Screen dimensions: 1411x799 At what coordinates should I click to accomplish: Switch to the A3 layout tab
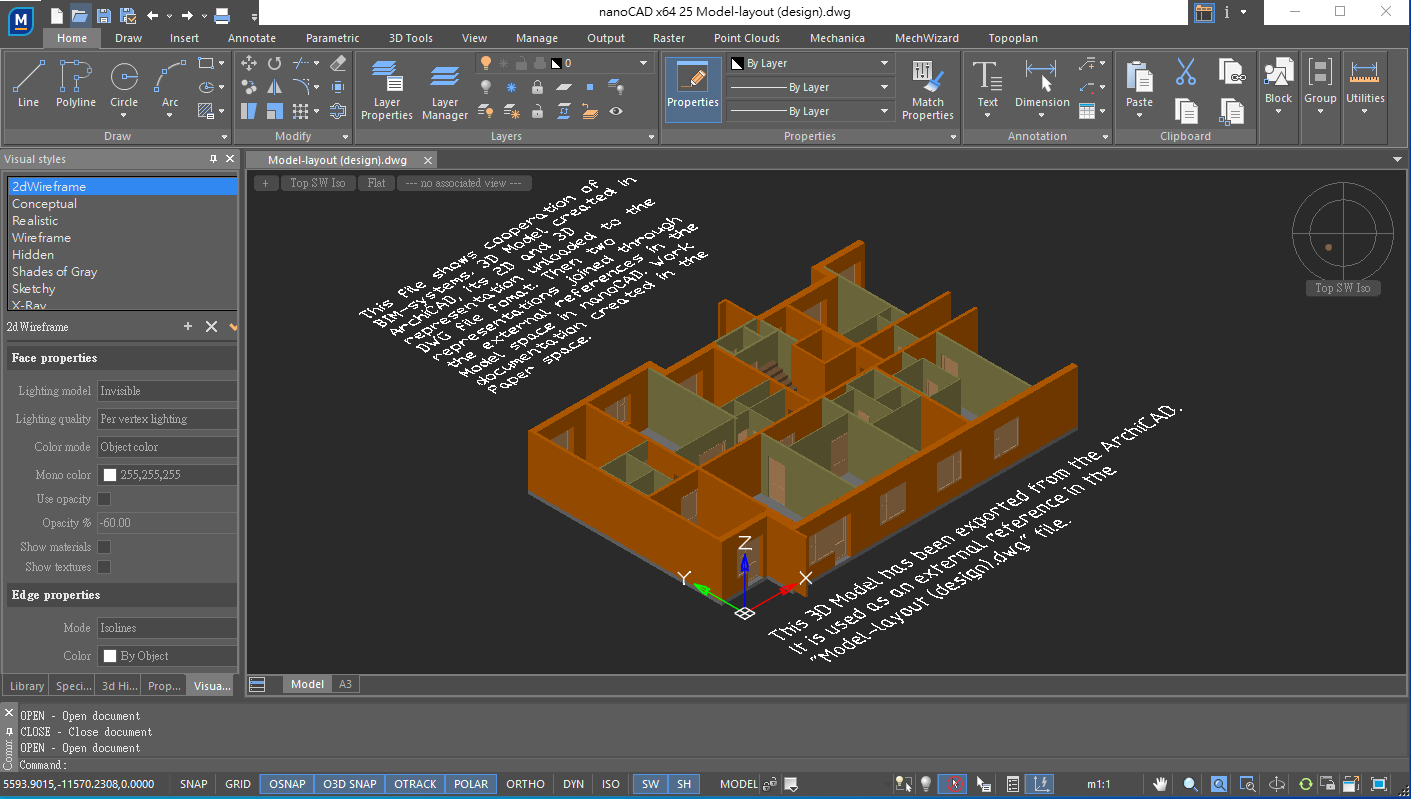coord(345,684)
